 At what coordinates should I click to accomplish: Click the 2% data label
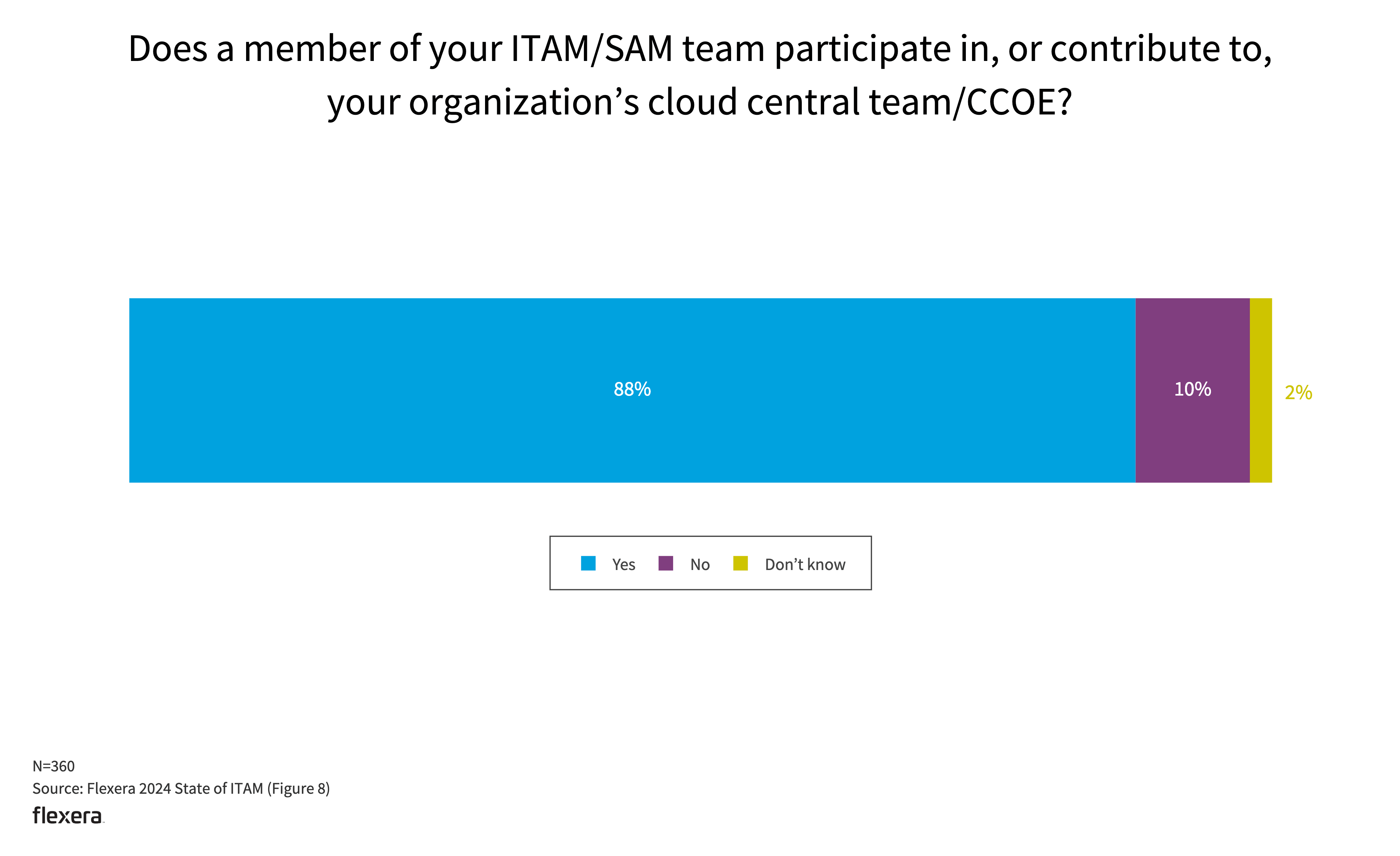(x=1298, y=392)
